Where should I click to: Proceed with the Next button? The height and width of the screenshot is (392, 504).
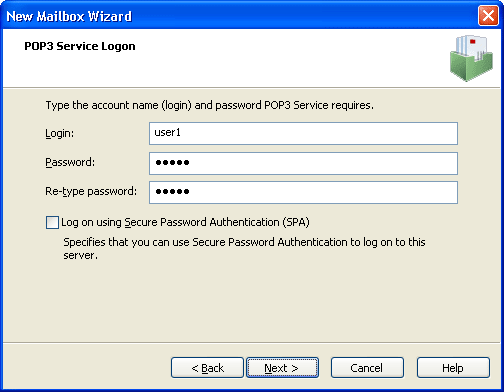[x=282, y=368]
